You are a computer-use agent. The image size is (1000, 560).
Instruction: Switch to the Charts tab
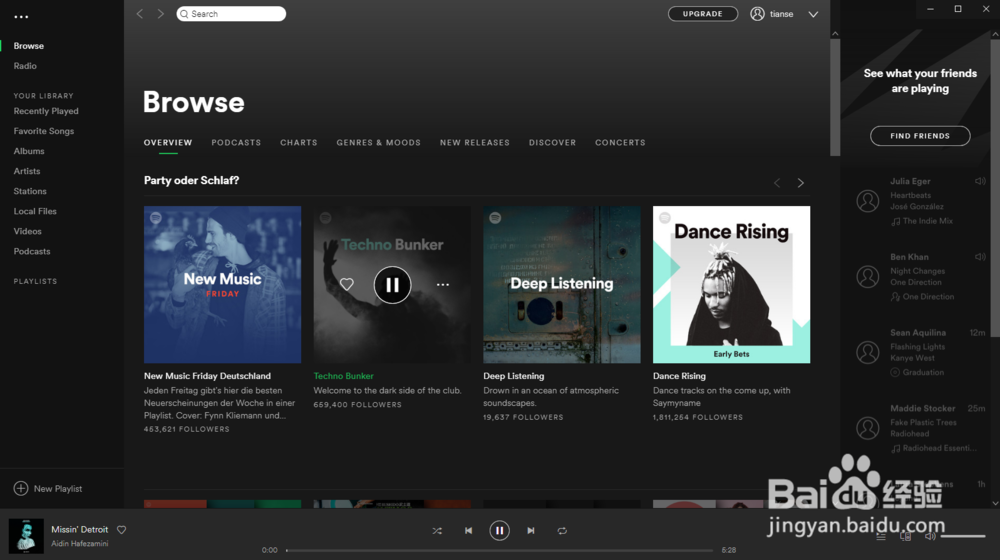coord(298,143)
